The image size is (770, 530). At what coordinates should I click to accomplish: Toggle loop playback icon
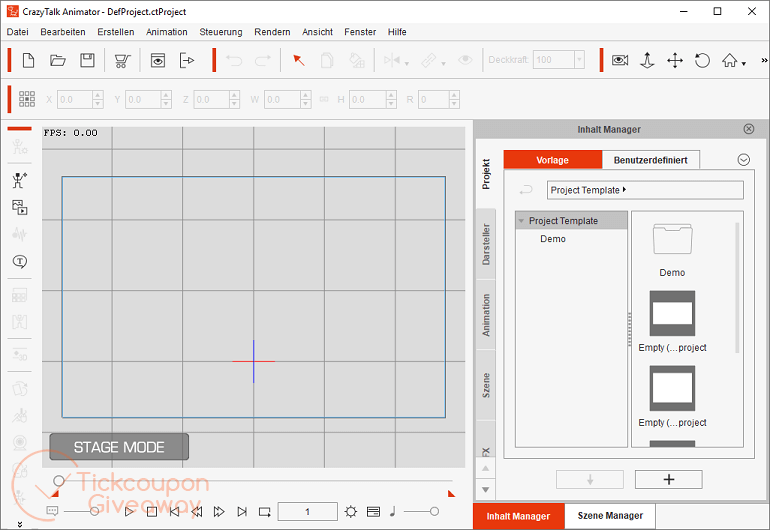coord(265,512)
